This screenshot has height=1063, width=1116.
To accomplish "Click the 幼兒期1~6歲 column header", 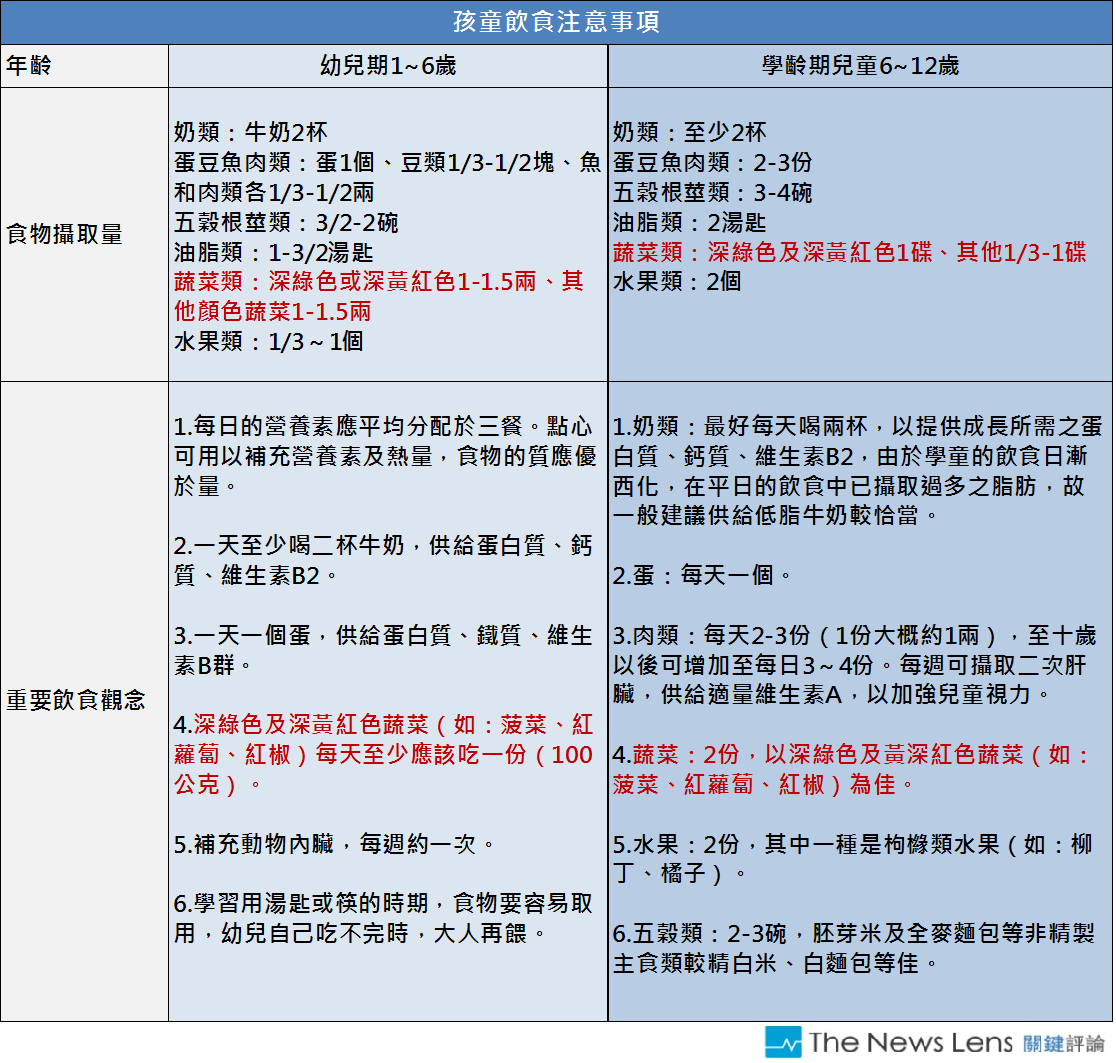I will 387,66.
